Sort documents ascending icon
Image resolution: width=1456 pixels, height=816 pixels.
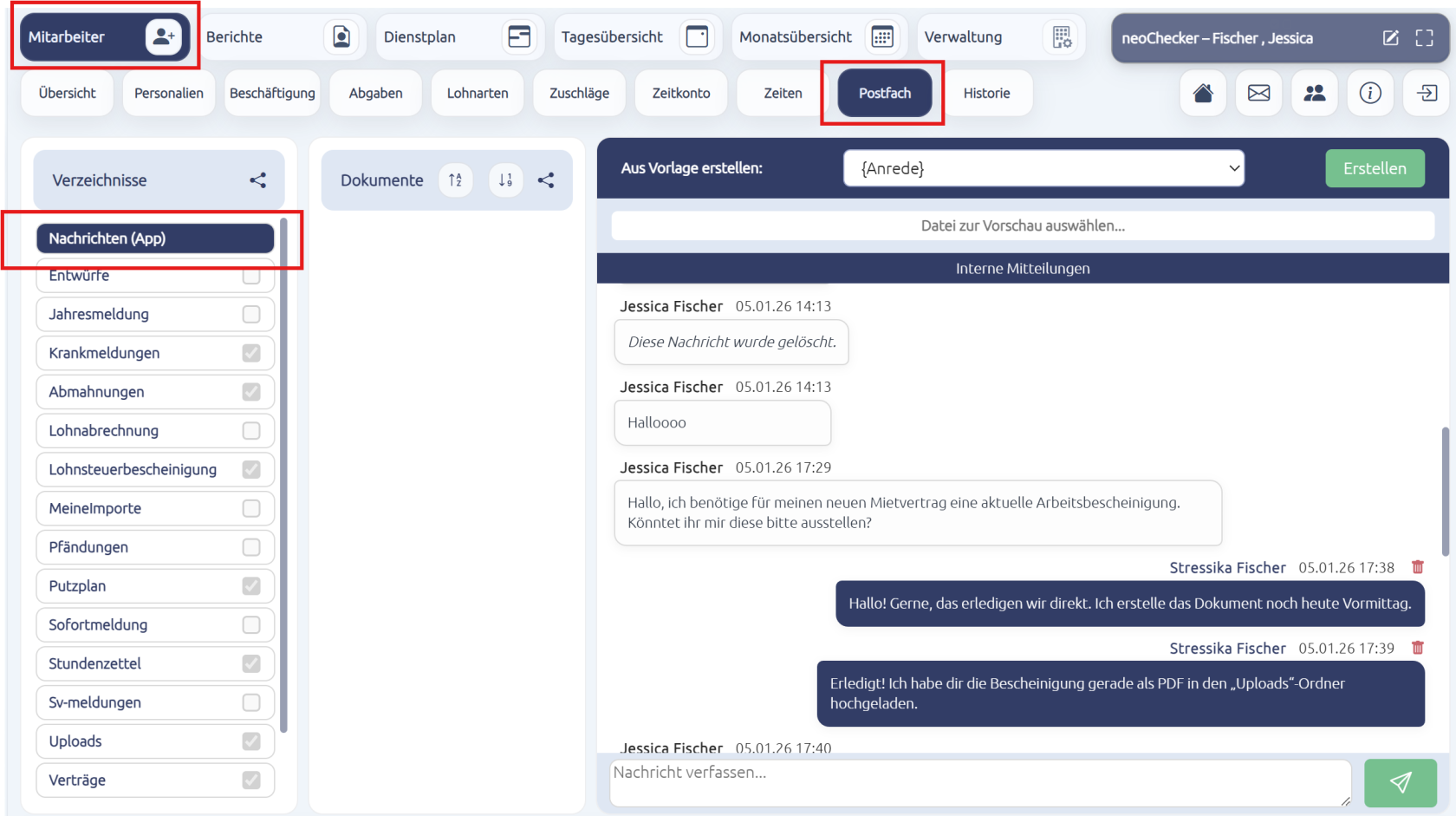point(455,180)
